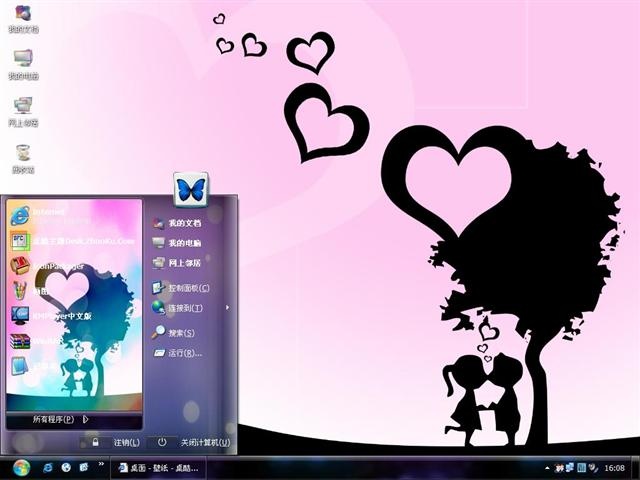Open 我的电脑 desktop icon
Viewport: 640px width, 480px height.
click(x=23, y=64)
